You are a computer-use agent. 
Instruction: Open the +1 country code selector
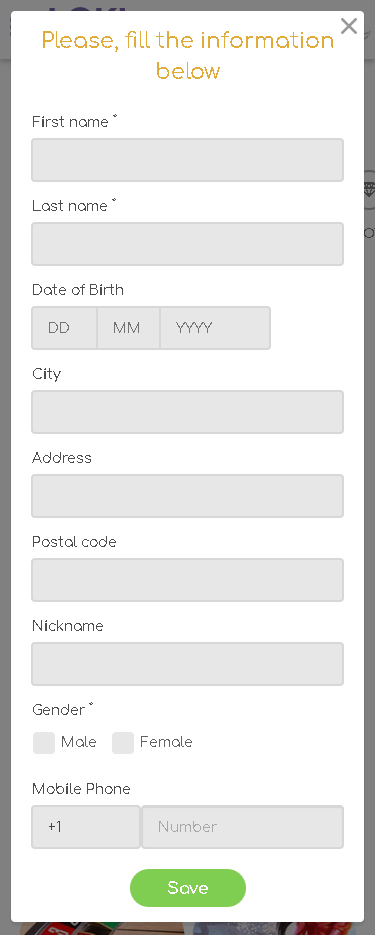pos(86,827)
